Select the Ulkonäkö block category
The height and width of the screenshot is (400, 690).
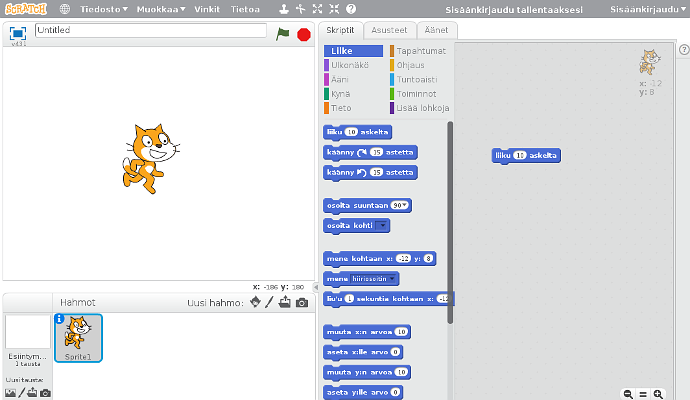(x=350, y=65)
